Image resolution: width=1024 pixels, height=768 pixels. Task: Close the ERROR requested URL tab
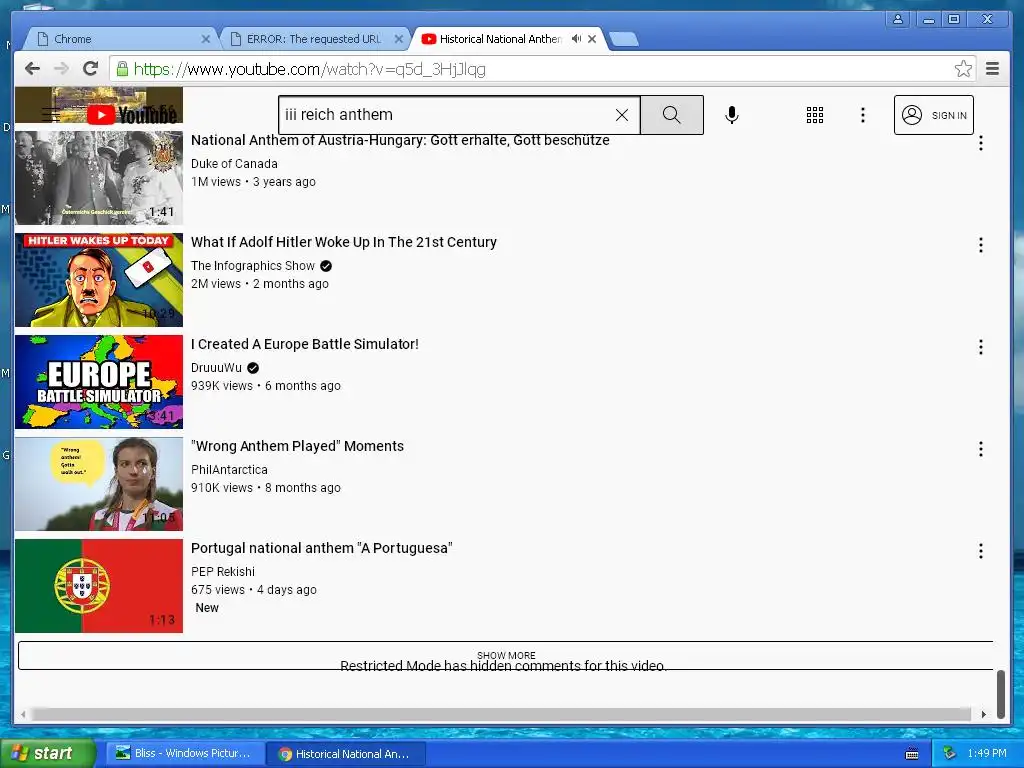(x=398, y=39)
